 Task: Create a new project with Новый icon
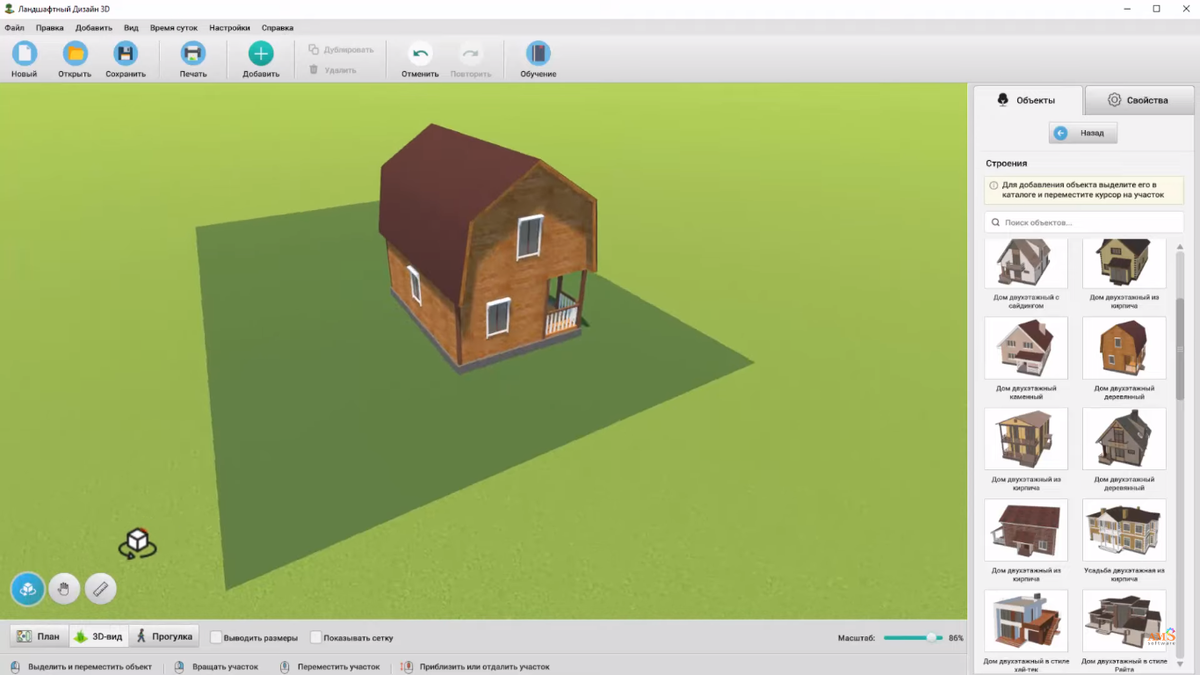tap(24, 54)
